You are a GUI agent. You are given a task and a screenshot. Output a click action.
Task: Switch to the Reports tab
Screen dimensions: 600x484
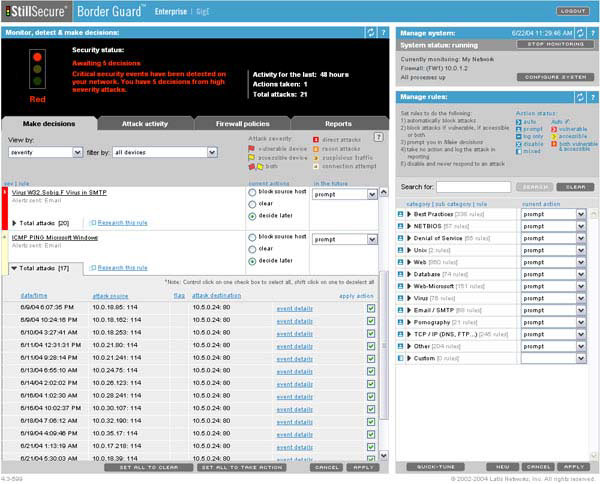pyautogui.click(x=338, y=124)
